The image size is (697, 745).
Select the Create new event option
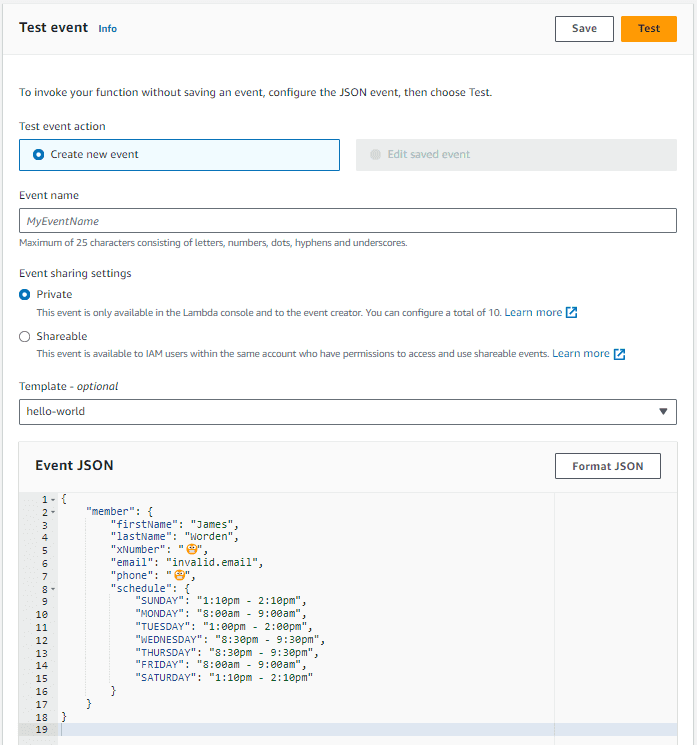coord(39,155)
